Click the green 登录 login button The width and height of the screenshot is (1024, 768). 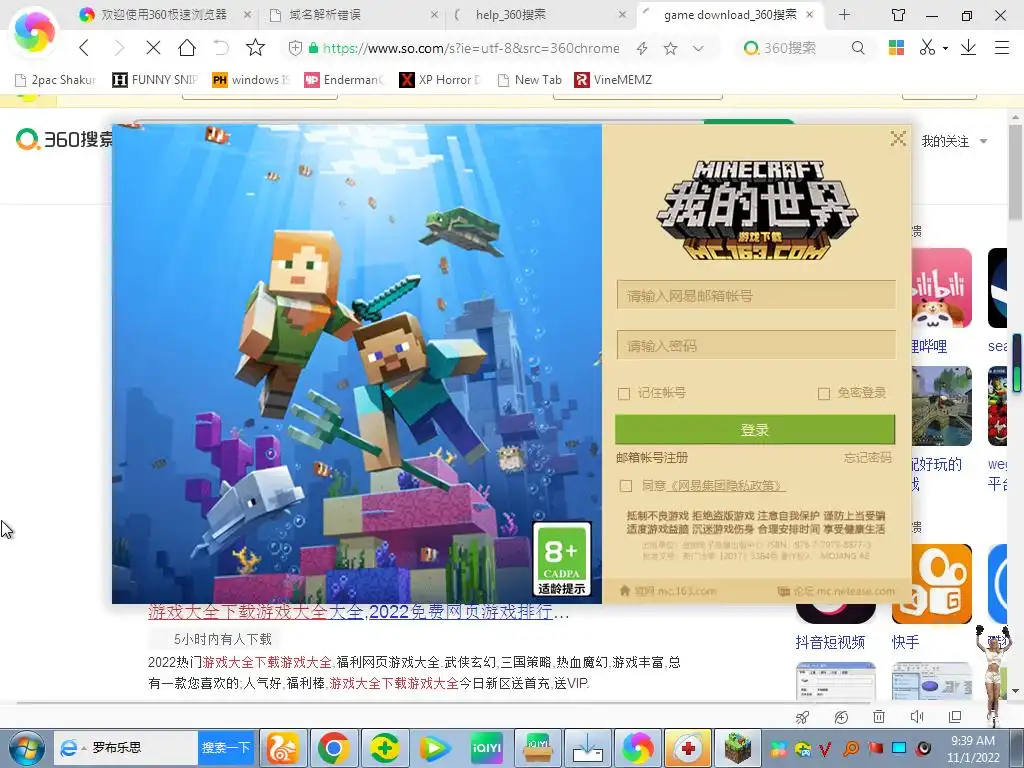pos(755,430)
